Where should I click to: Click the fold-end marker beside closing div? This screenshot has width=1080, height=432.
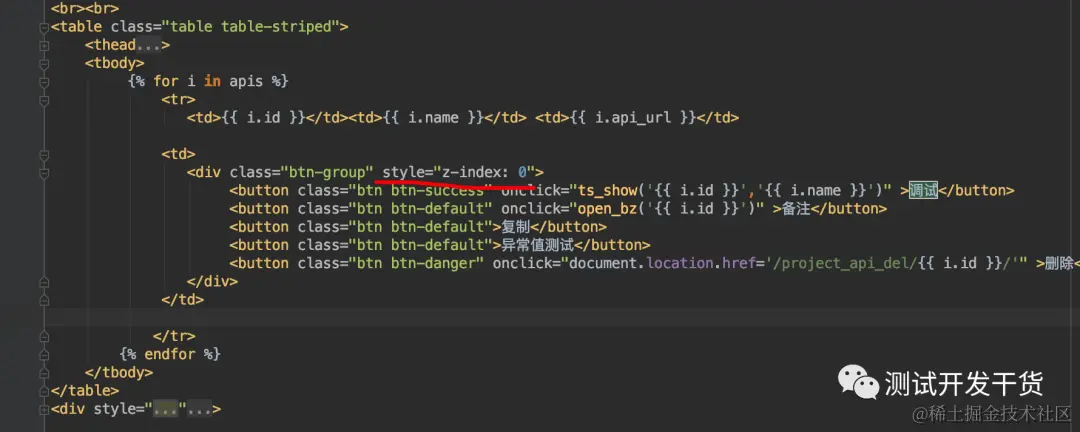click(x=44, y=282)
